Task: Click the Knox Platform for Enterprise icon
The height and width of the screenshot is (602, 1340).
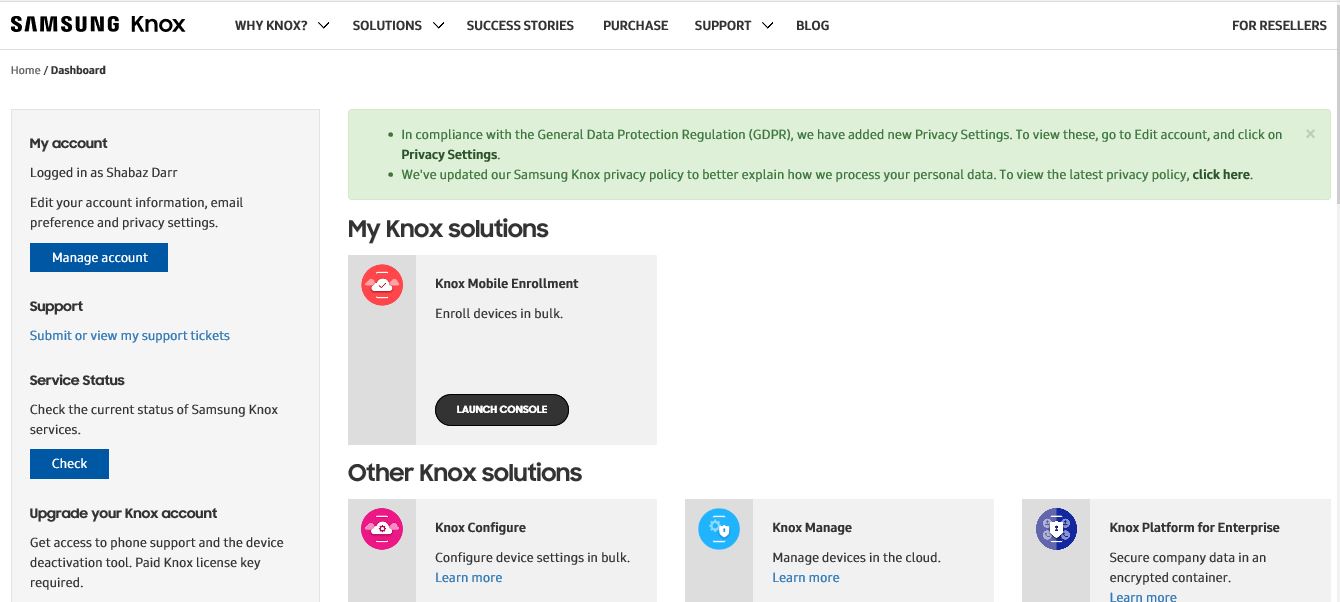Action: (1056, 529)
